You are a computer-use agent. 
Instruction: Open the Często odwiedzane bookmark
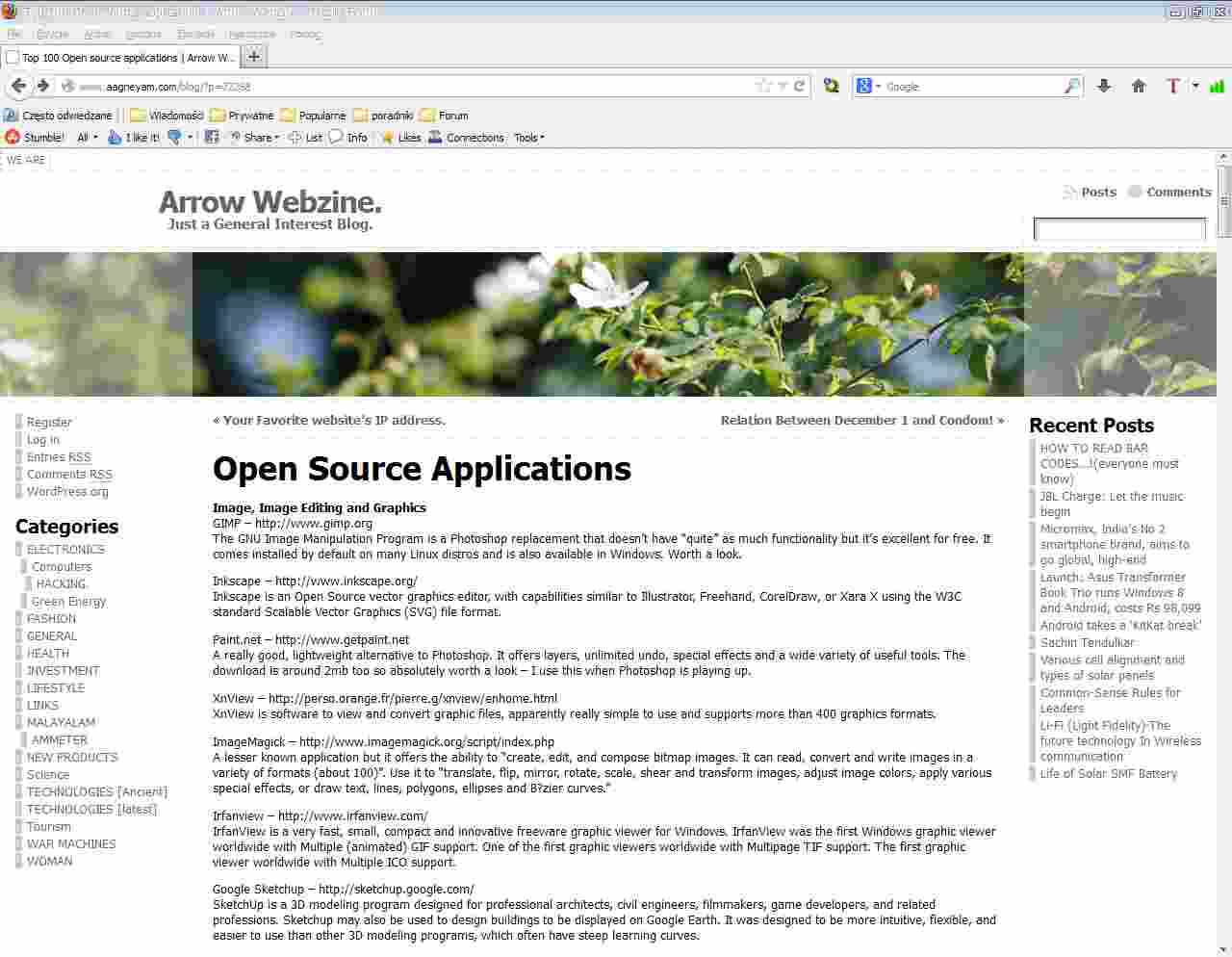coord(59,116)
